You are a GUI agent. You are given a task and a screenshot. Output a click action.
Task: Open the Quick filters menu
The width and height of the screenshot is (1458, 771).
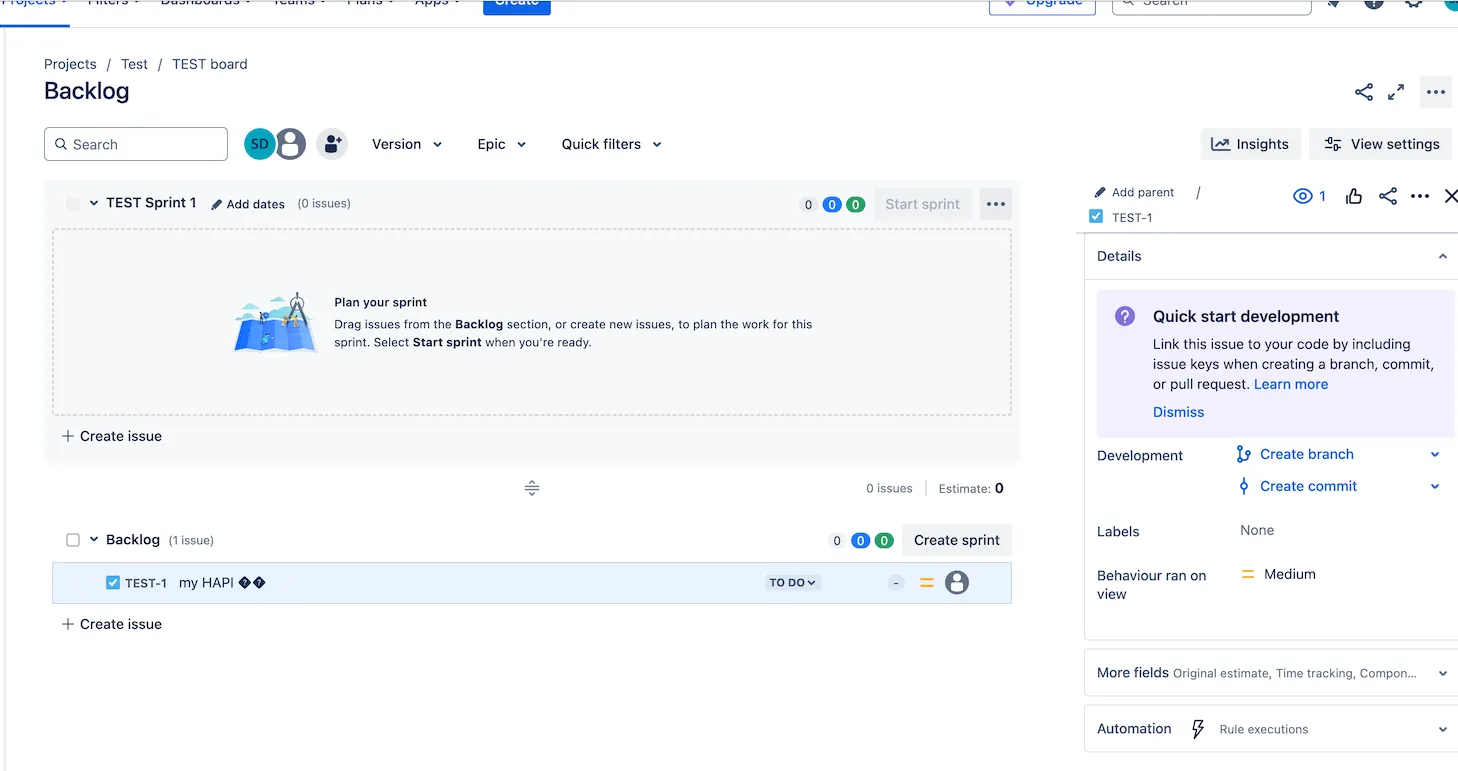tap(611, 144)
